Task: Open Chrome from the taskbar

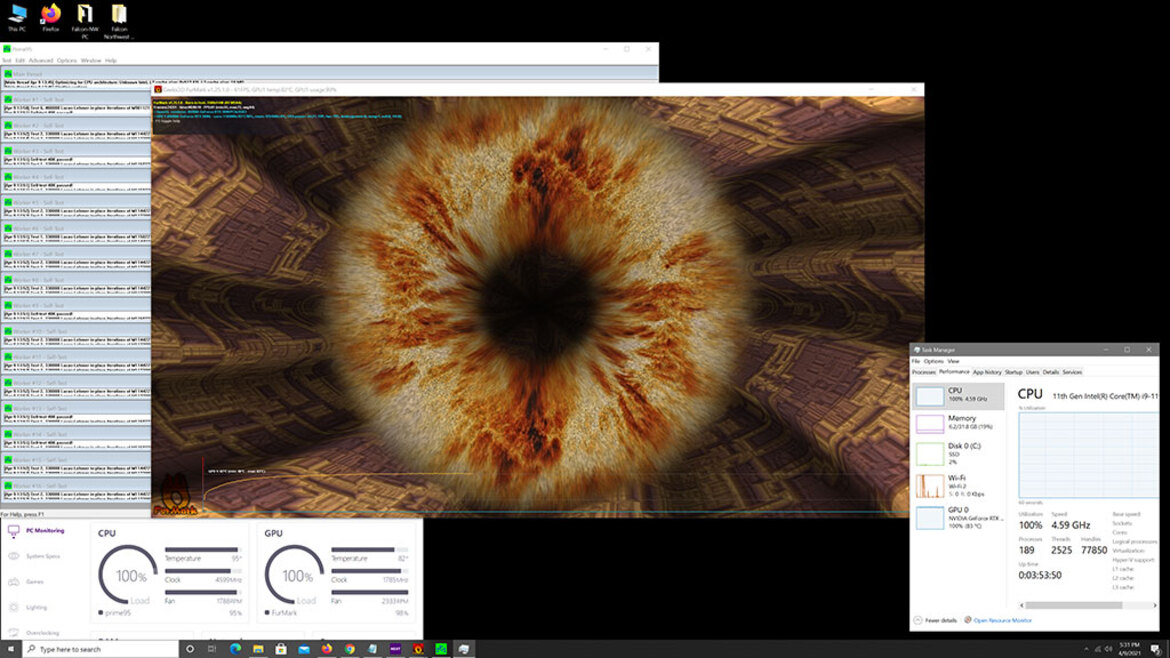Action: [x=349, y=649]
